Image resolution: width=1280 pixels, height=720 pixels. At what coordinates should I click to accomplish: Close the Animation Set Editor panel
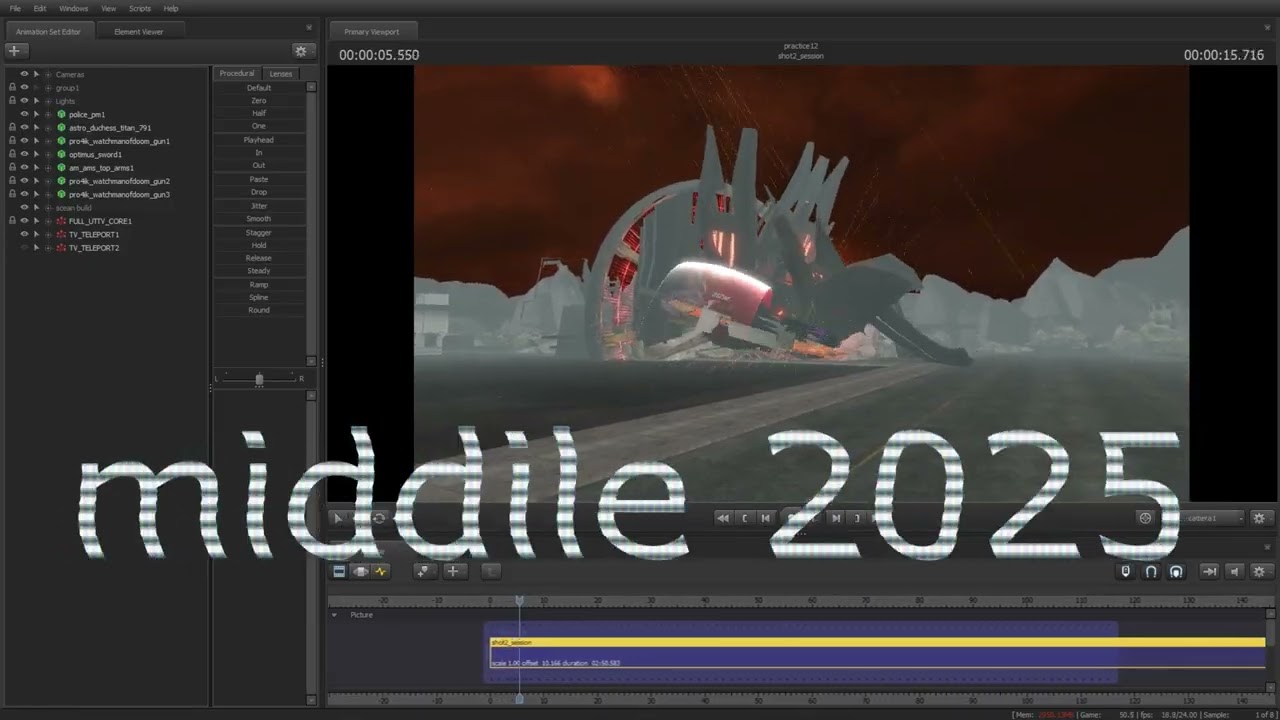coord(308,28)
